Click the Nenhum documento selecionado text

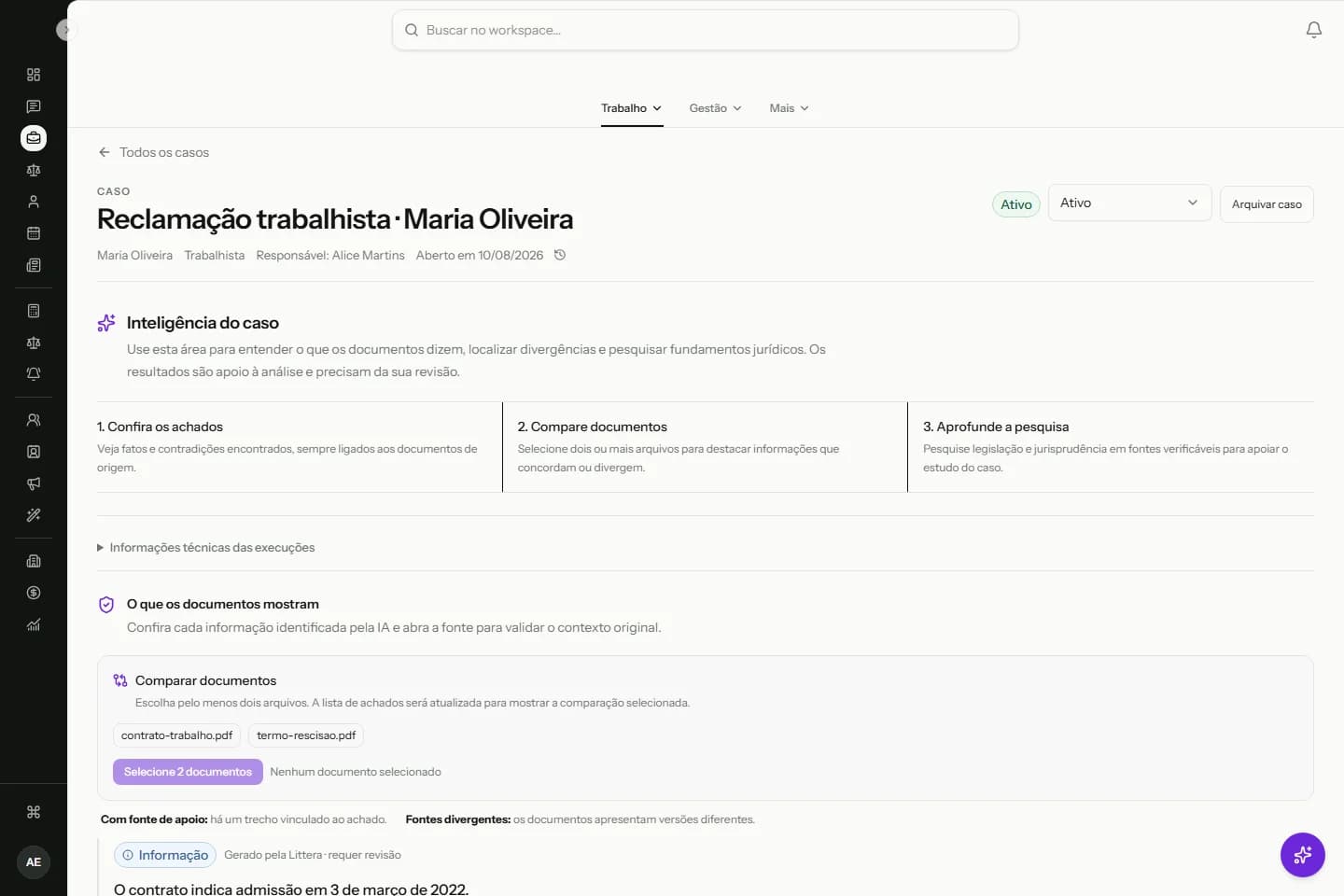[x=356, y=772]
